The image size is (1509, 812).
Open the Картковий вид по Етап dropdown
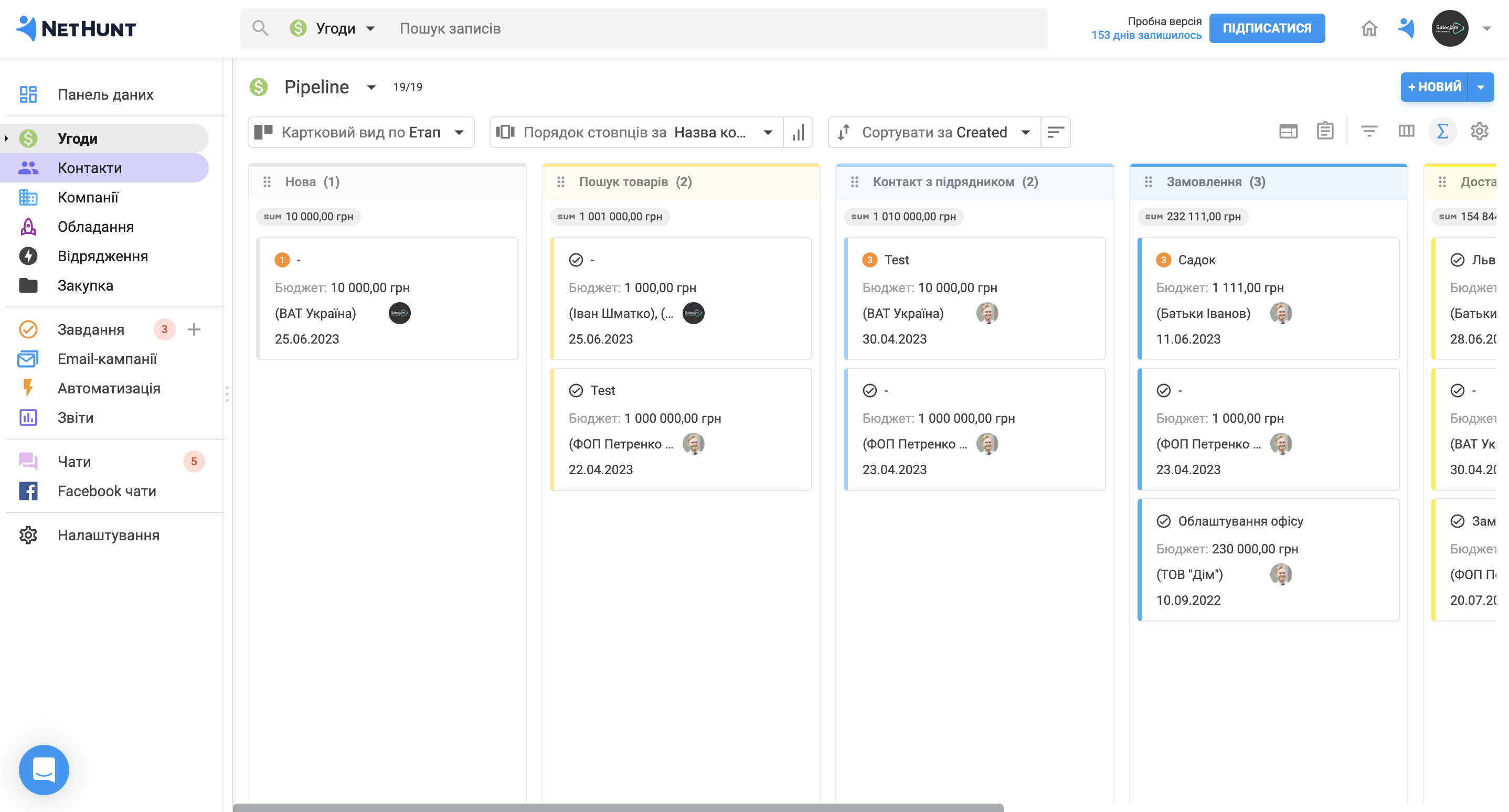click(x=361, y=132)
